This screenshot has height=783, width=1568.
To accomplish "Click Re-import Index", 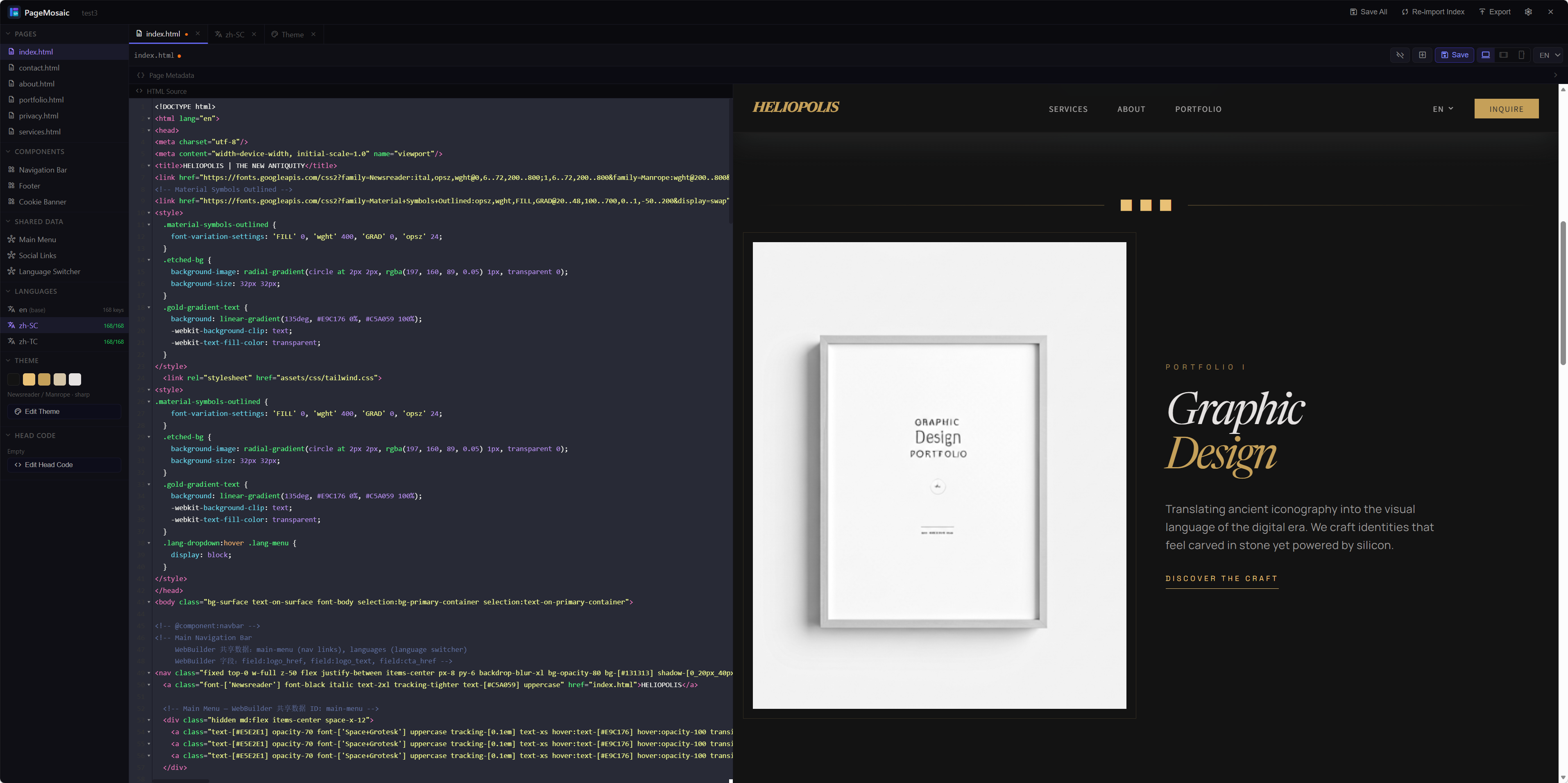I will tap(1433, 11).
